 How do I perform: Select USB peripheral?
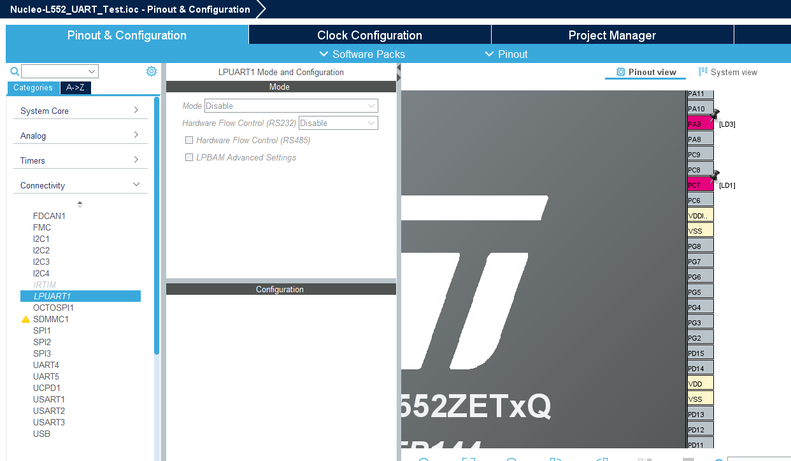coord(41,434)
